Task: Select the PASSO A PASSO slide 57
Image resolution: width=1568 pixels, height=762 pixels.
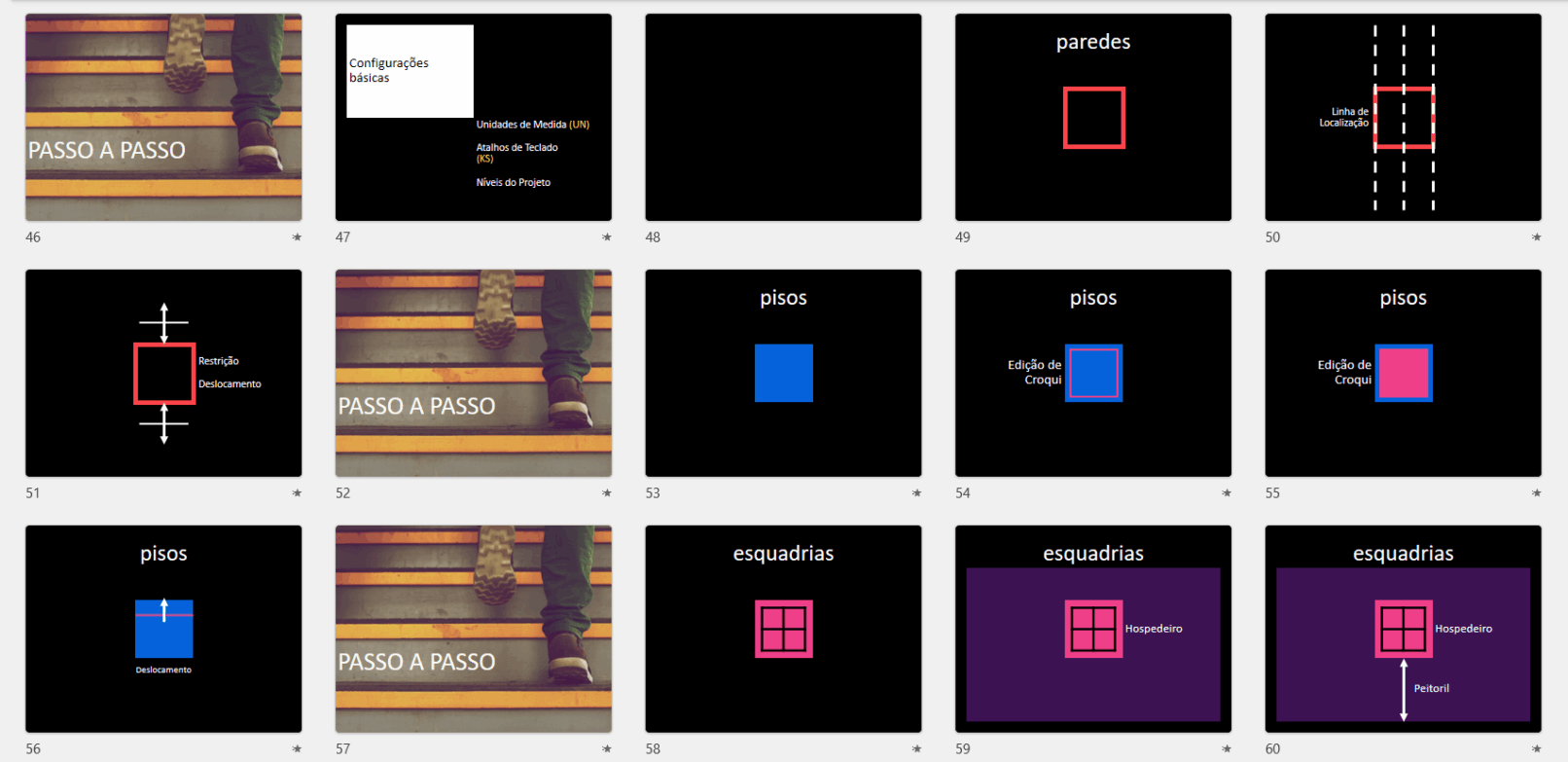Action: 473,629
